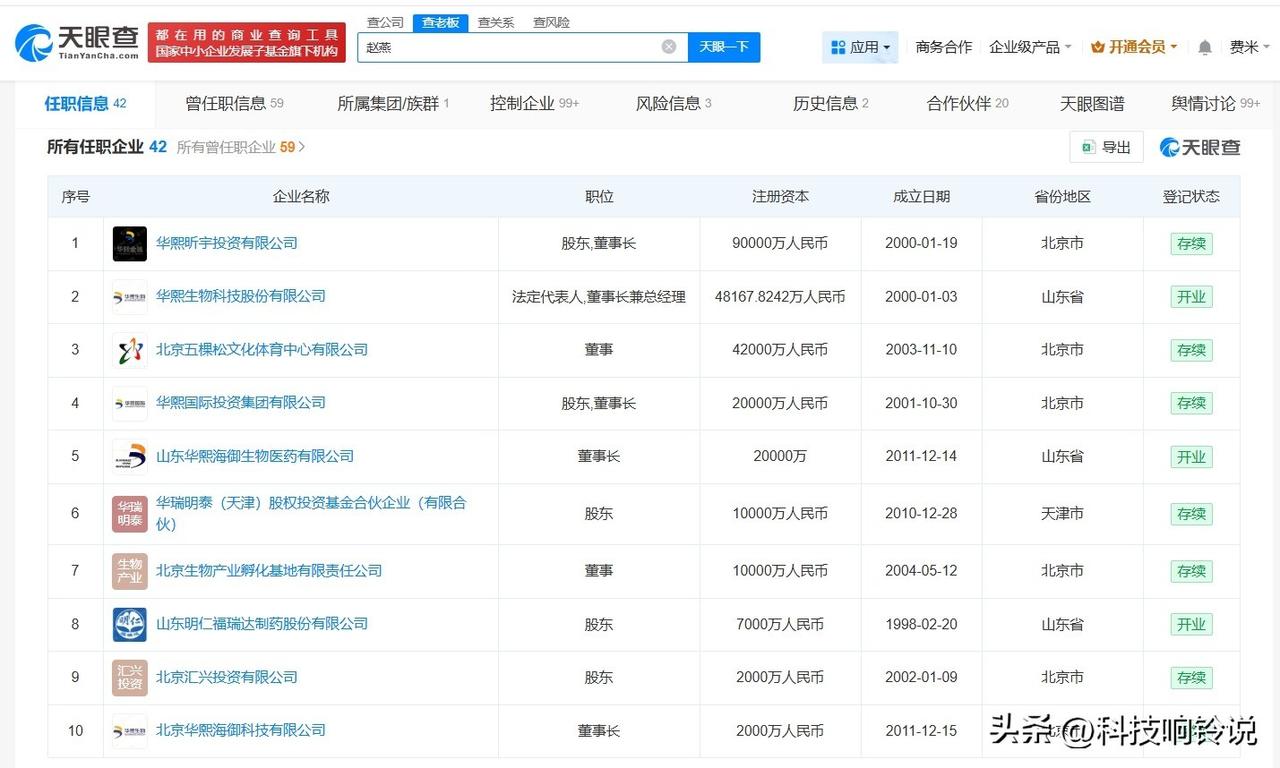1280x768 pixels.
Task: Export table with 导出 button
Action: coord(1106,147)
